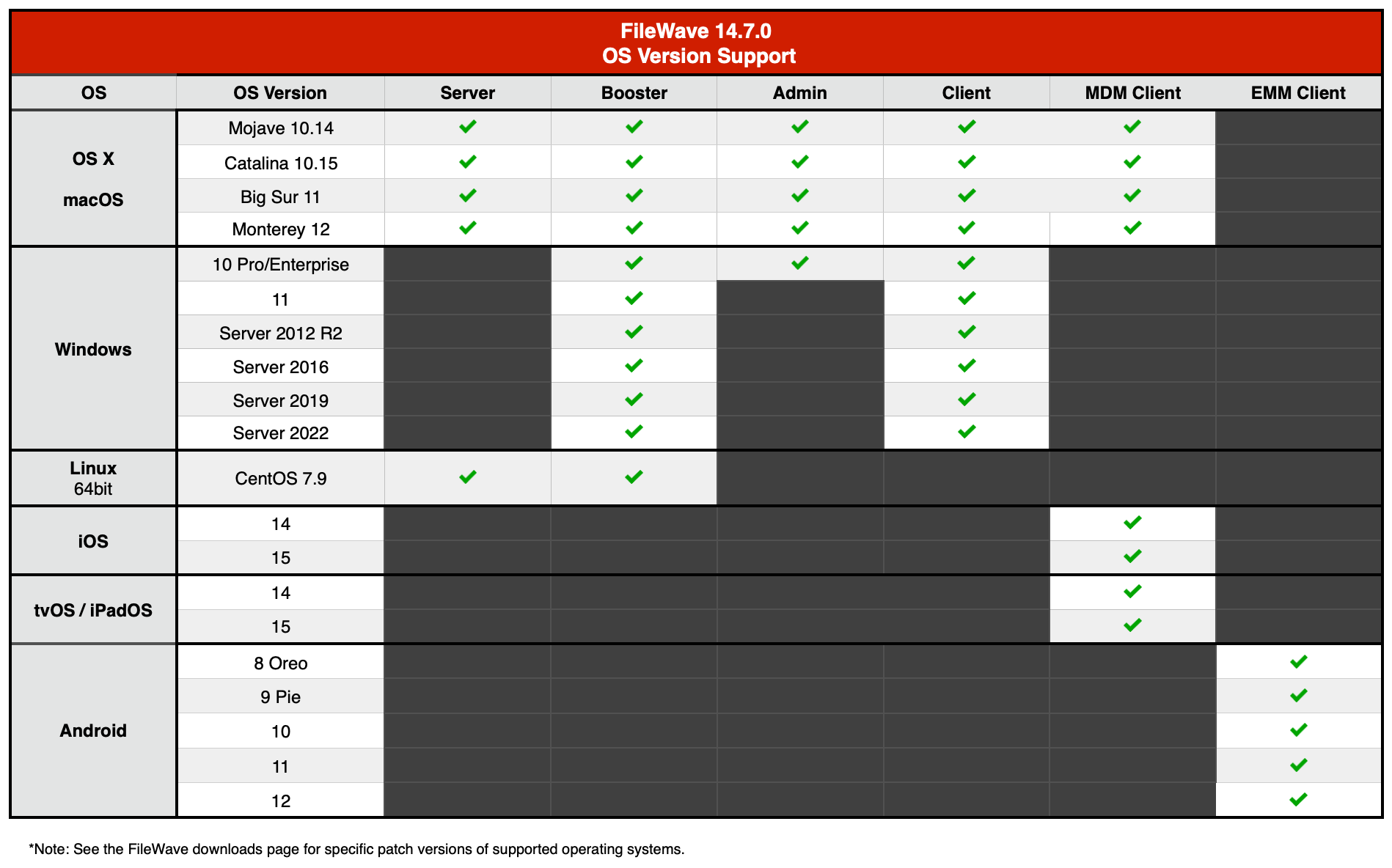
Task: Click the '8 Oreo' version cell
Action: [281, 663]
